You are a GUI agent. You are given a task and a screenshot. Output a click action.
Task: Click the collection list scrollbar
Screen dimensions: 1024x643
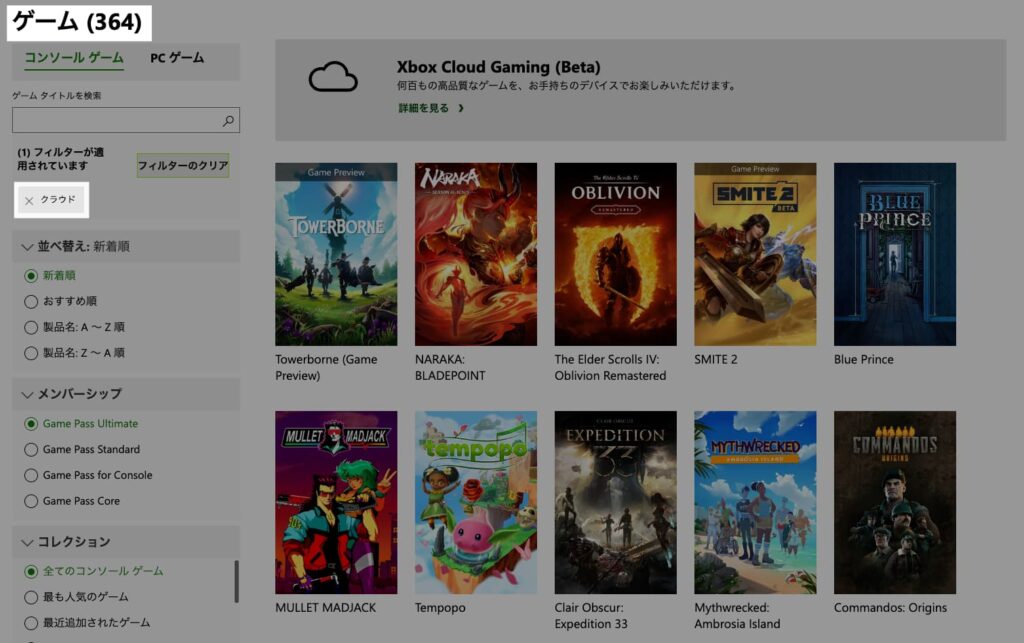(236, 581)
